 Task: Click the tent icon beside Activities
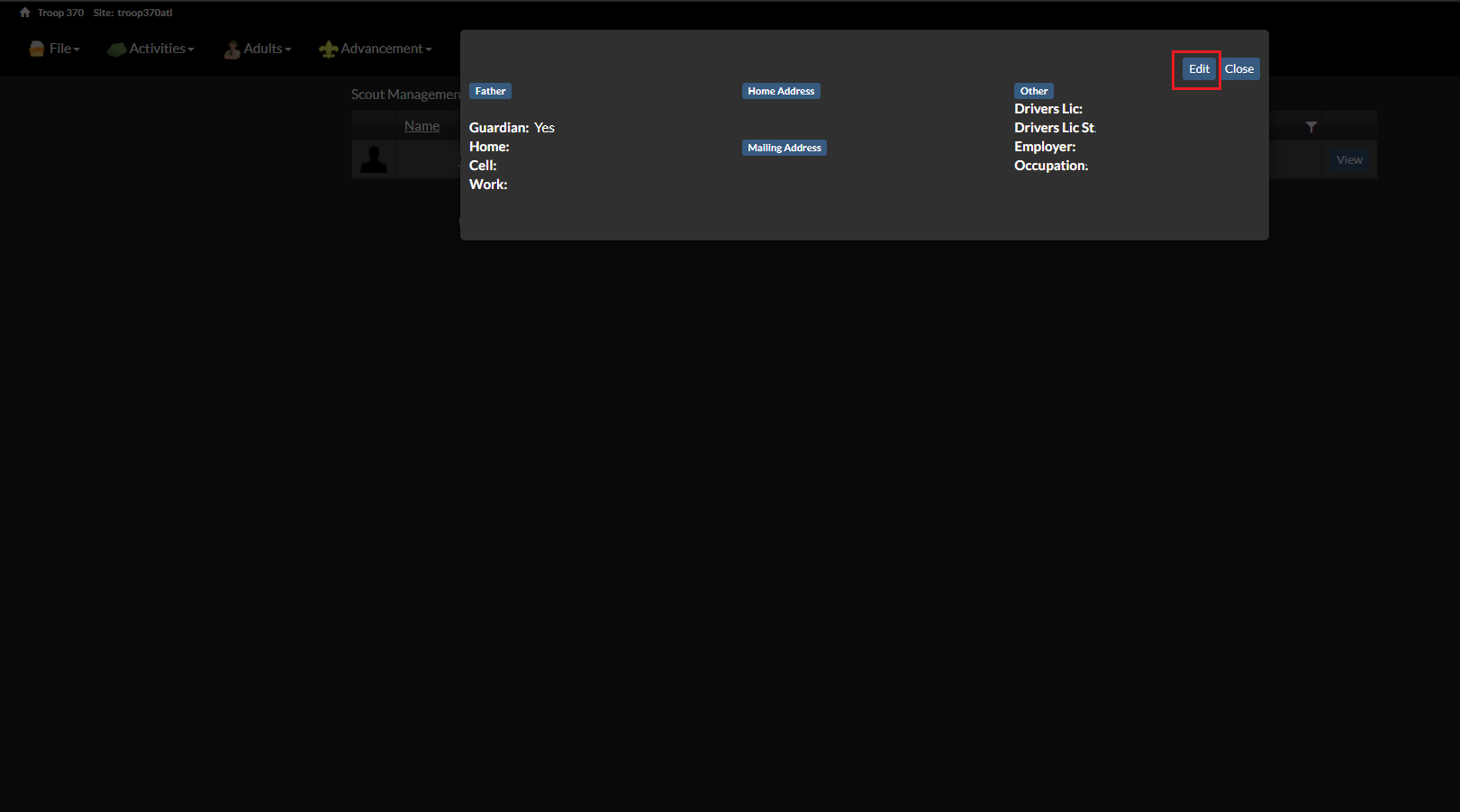click(116, 48)
